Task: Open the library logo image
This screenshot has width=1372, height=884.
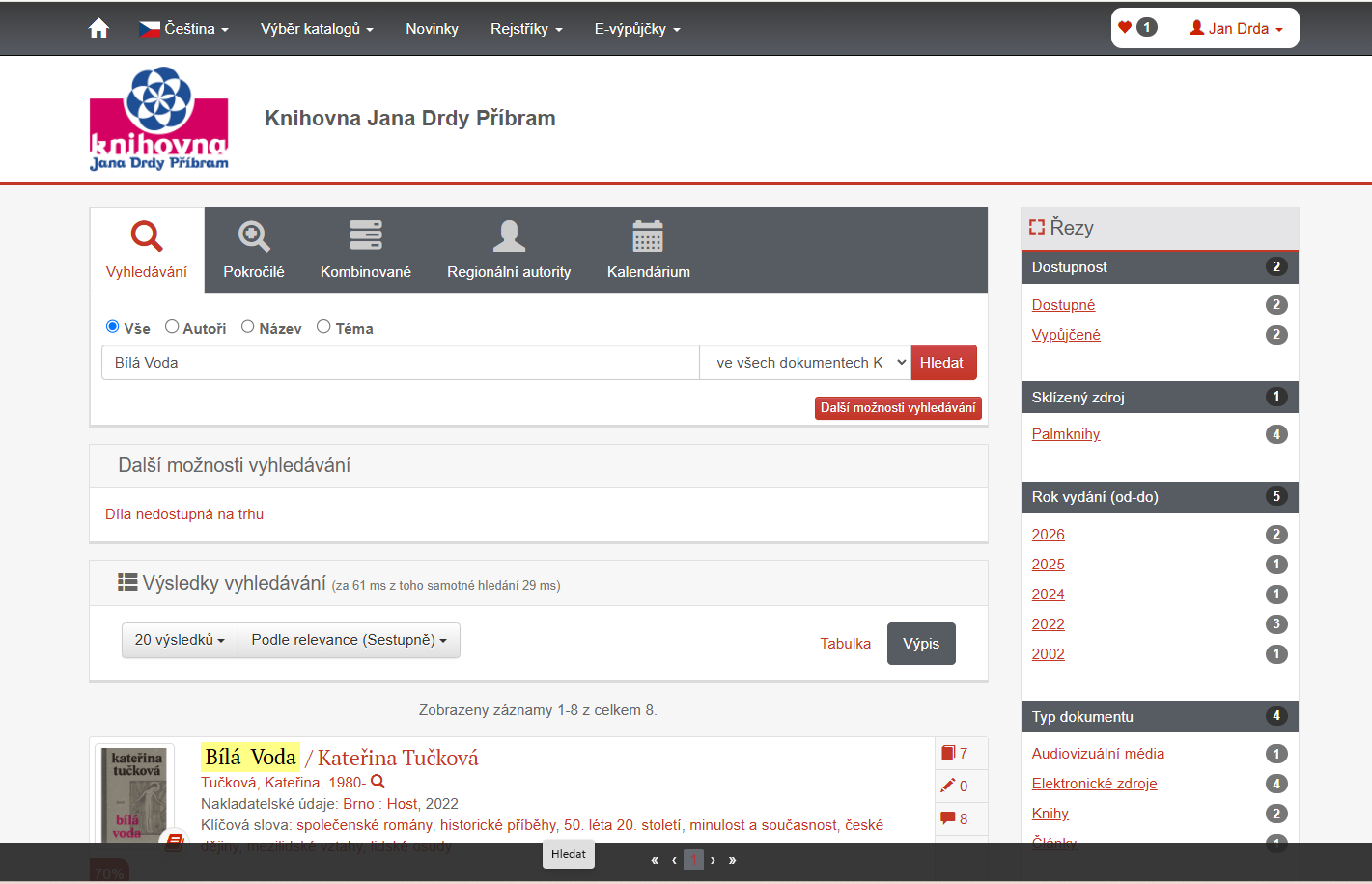Action: [x=159, y=119]
